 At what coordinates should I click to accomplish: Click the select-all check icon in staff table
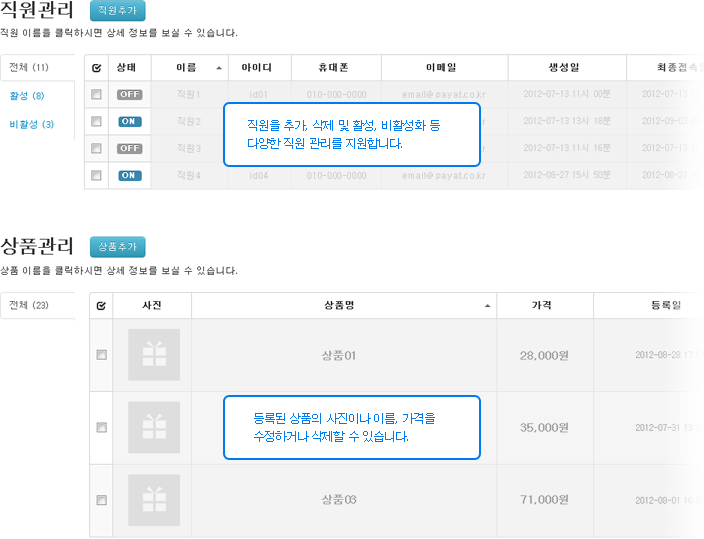pos(97,68)
